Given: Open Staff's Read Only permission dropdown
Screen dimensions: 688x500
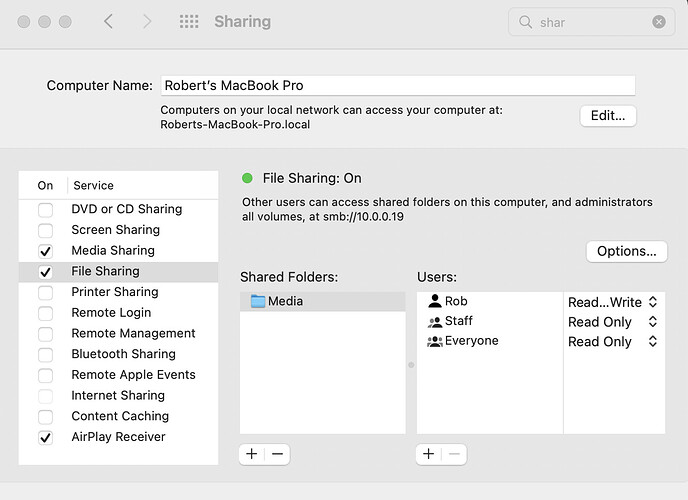Looking at the screenshot, I should point(613,322).
